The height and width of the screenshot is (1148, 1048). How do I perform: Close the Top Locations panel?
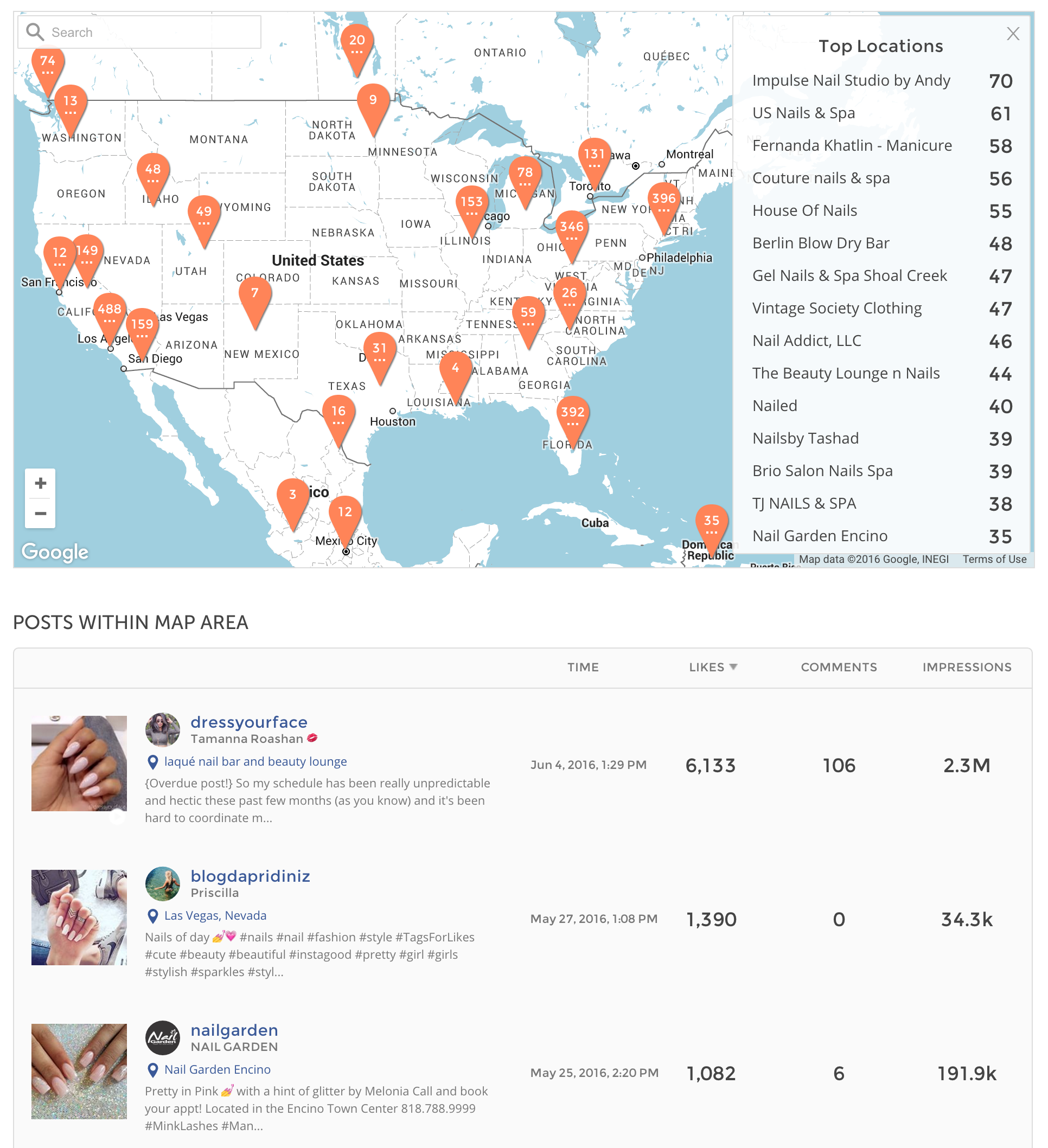[x=1013, y=34]
